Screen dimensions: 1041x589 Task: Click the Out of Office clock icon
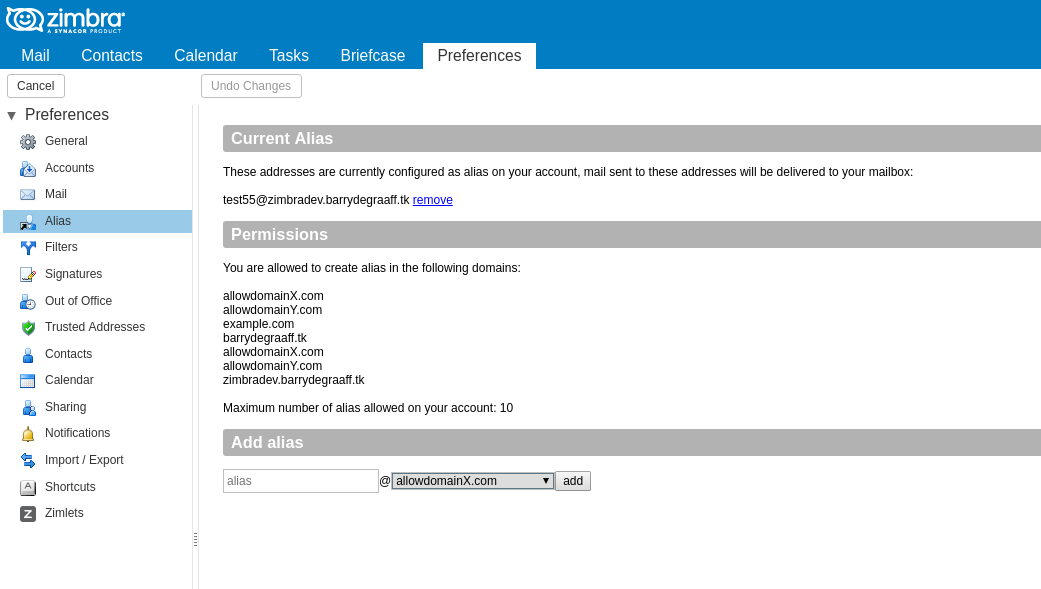[x=28, y=301]
